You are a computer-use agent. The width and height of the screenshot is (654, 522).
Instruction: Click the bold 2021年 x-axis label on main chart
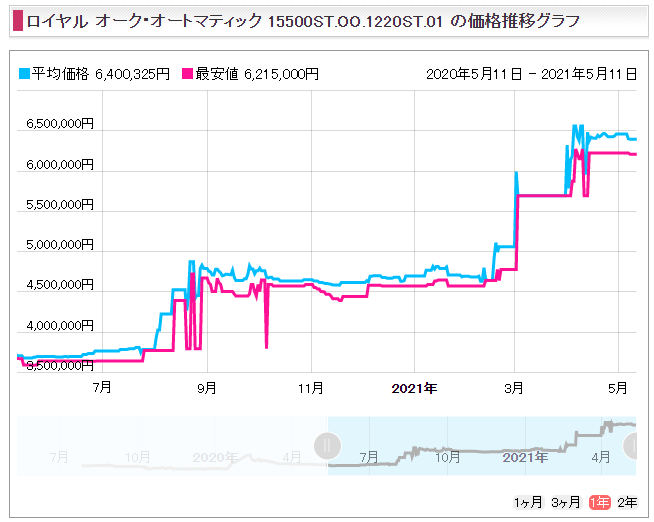pyautogui.click(x=414, y=389)
